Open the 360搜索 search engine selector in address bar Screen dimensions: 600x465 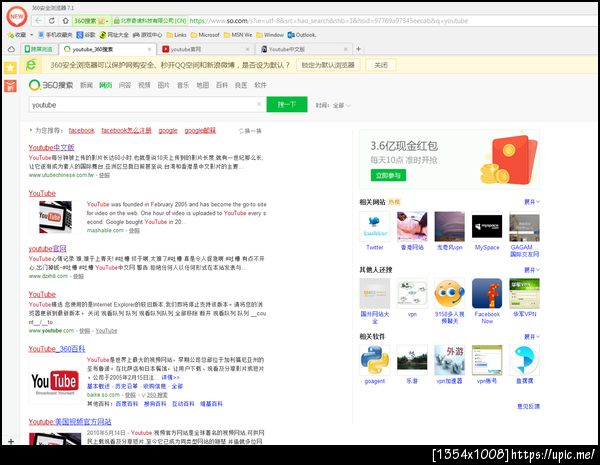point(91,21)
